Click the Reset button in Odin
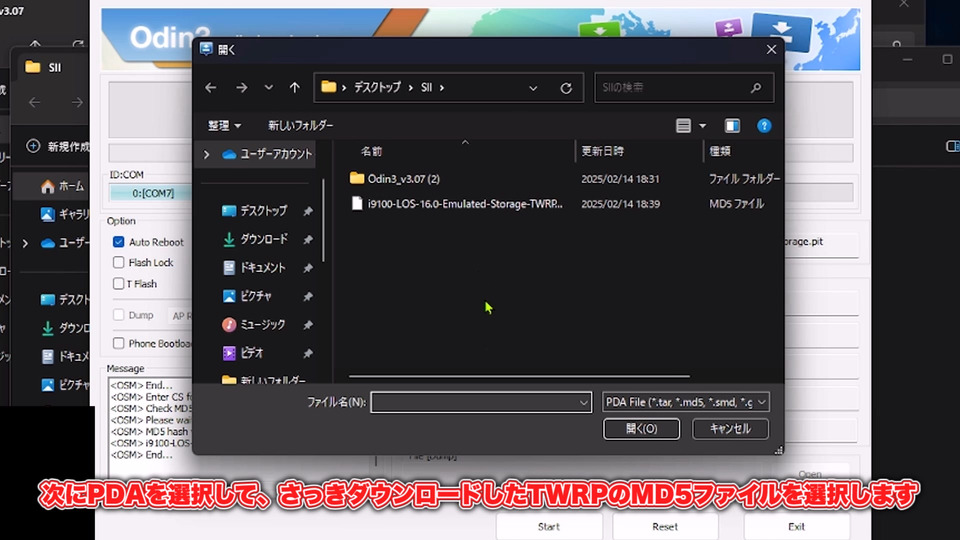 pos(665,527)
